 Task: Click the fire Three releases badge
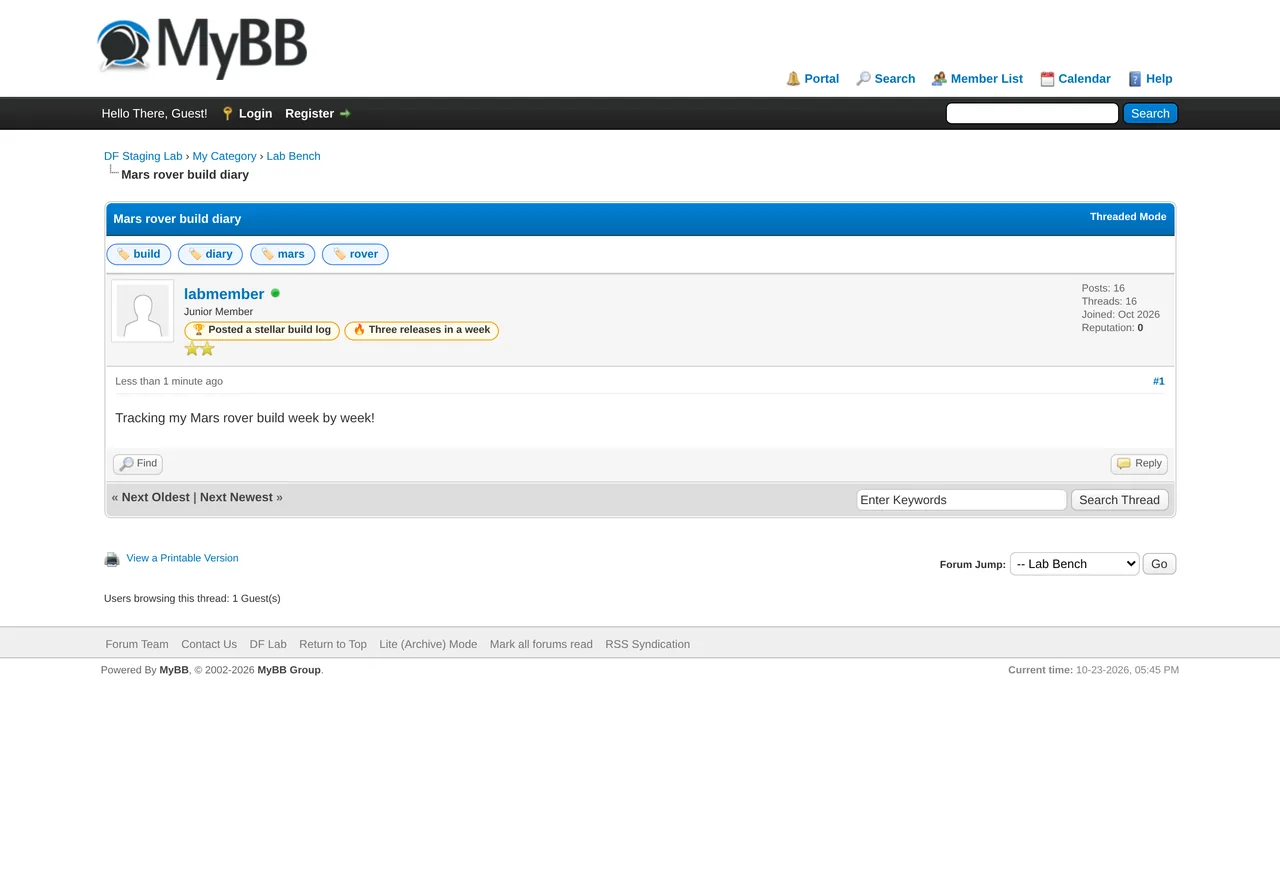click(x=421, y=330)
